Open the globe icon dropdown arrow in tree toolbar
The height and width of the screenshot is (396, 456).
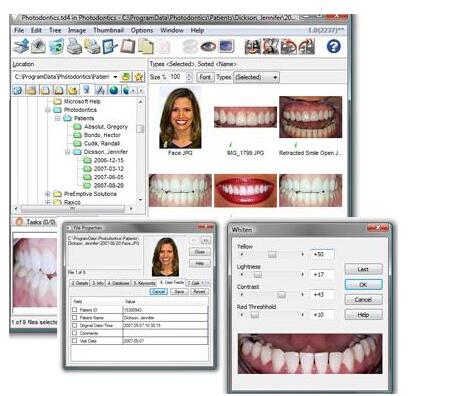click(x=133, y=90)
